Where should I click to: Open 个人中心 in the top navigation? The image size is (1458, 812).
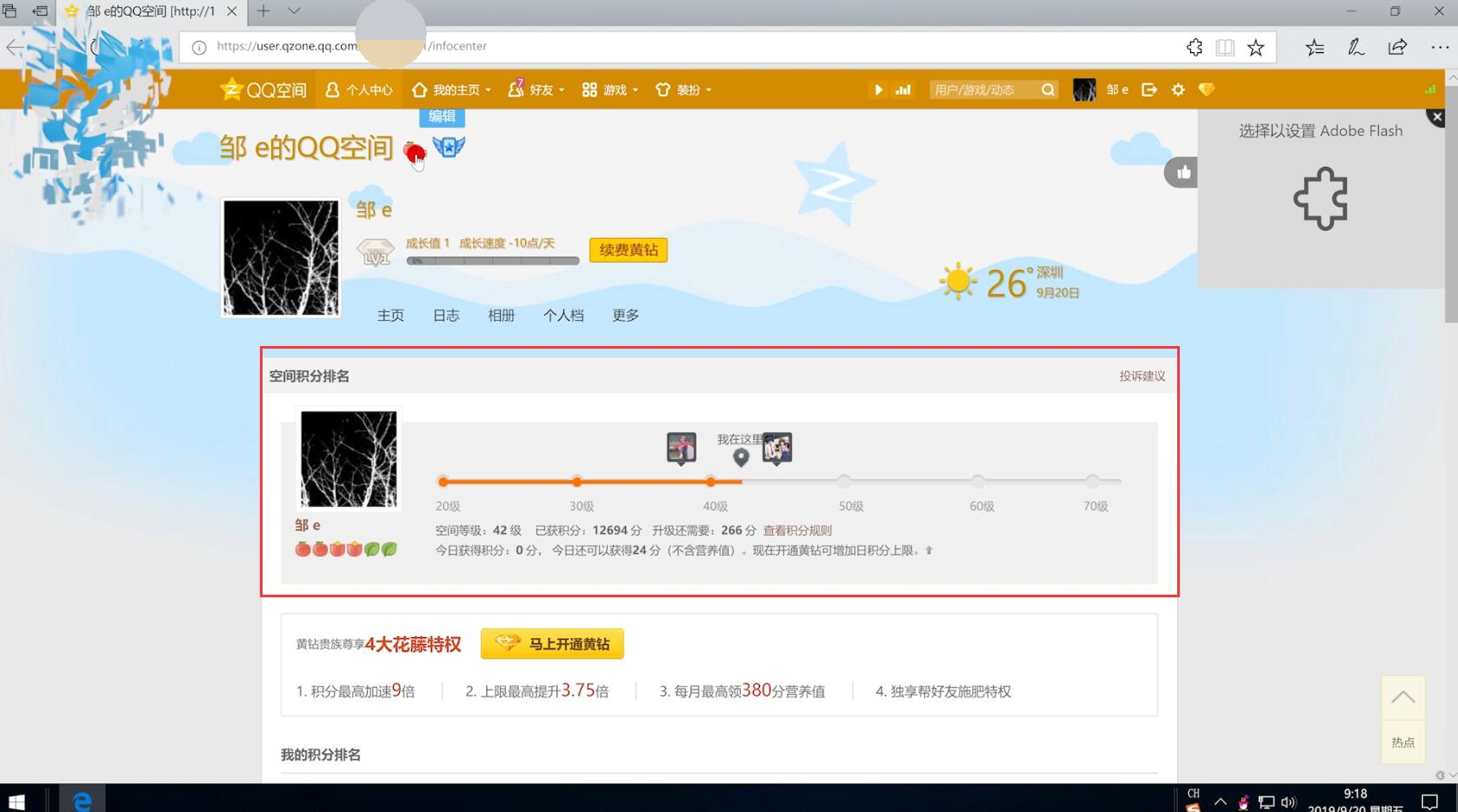click(x=359, y=90)
